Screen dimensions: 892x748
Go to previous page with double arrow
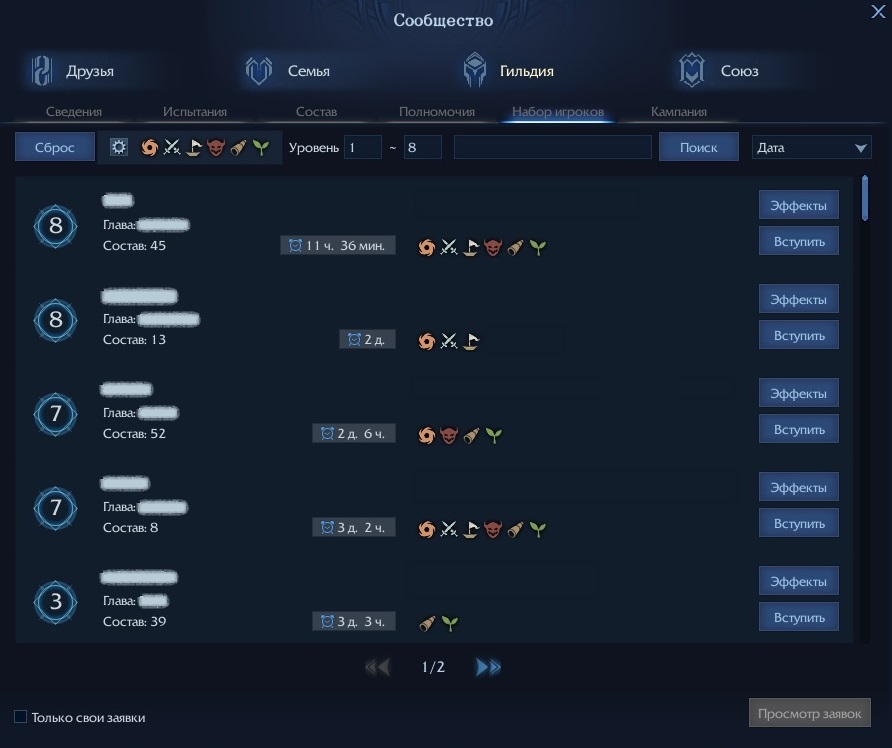377,667
